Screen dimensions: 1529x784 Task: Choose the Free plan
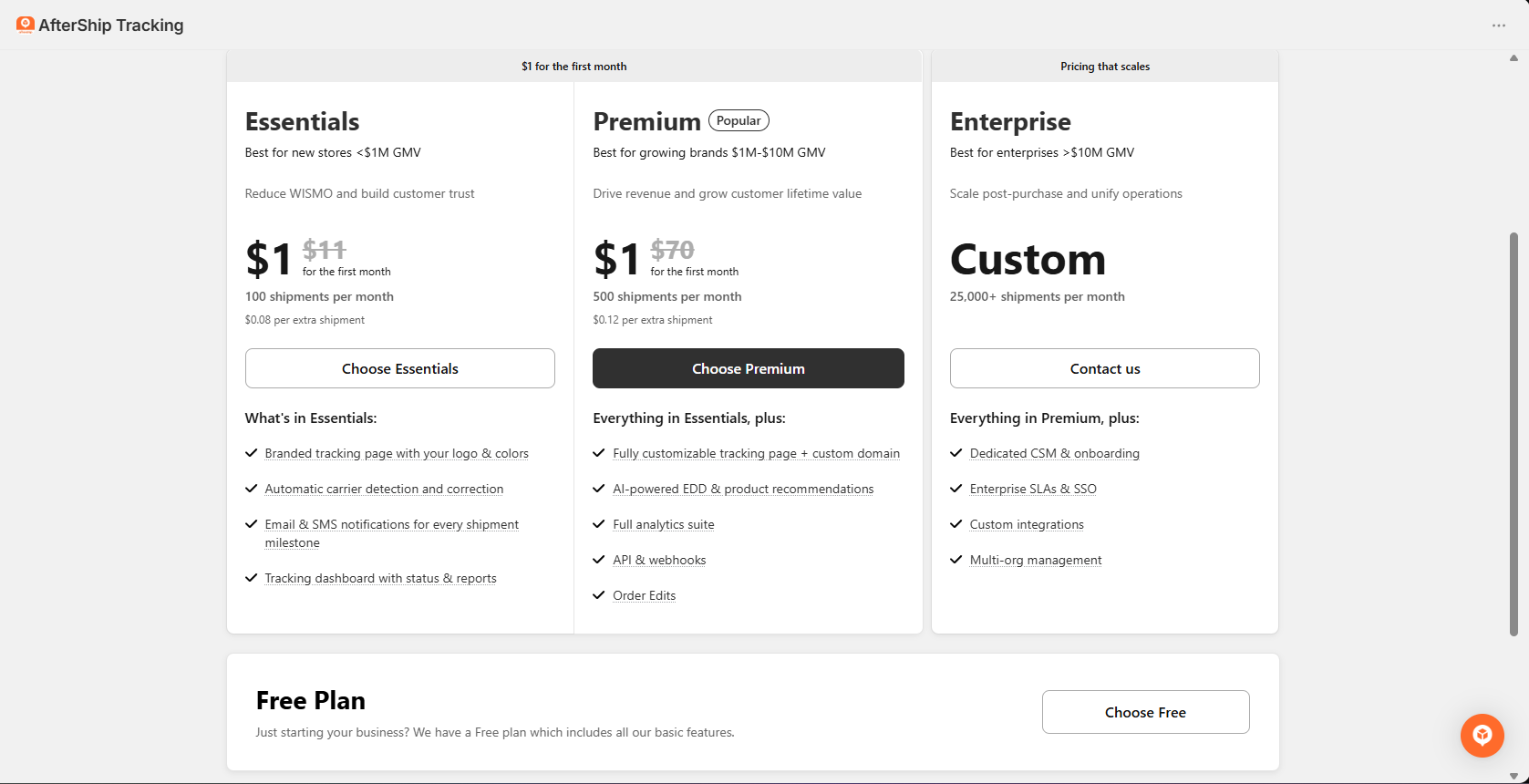(x=1146, y=712)
